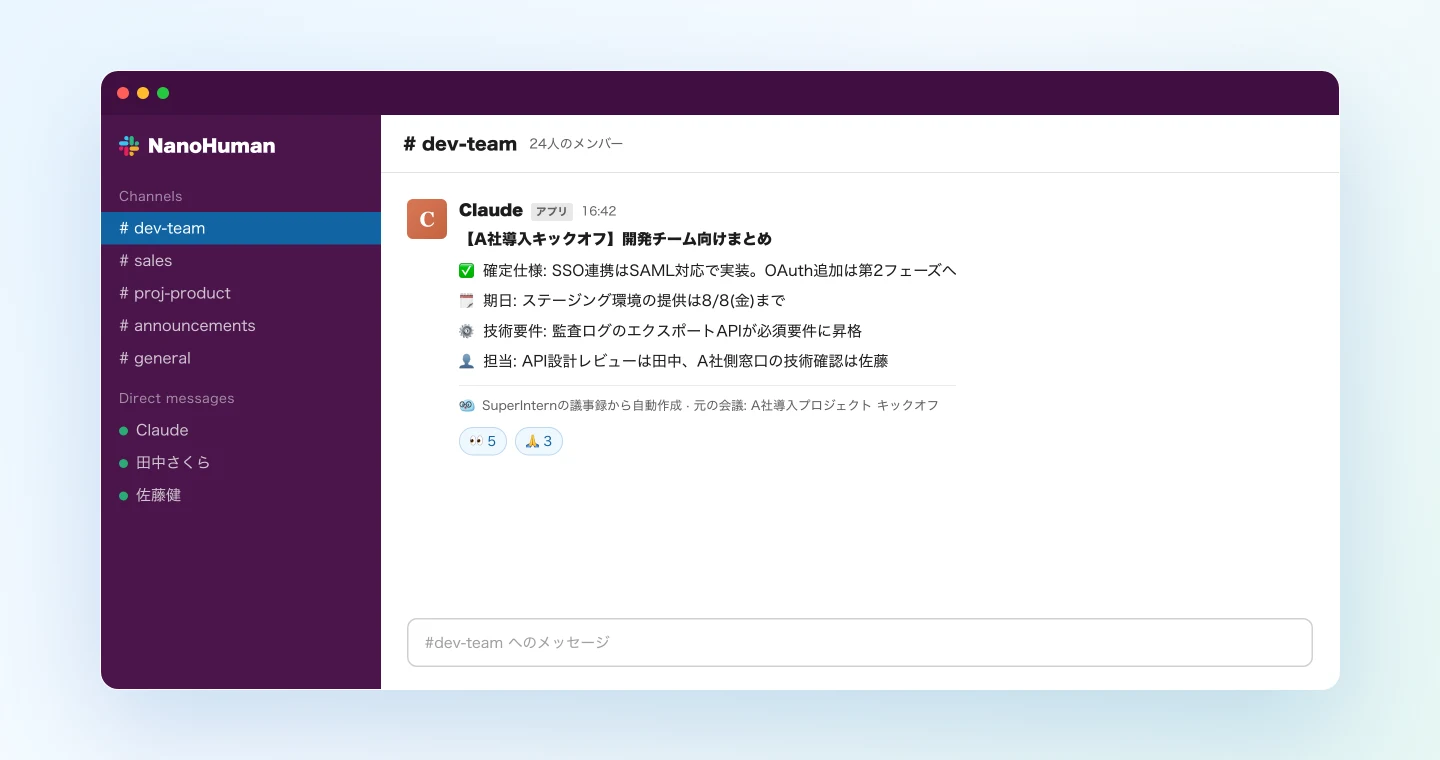Close the window with the red button
This screenshot has width=1440, height=760.
pyautogui.click(x=123, y=93)
